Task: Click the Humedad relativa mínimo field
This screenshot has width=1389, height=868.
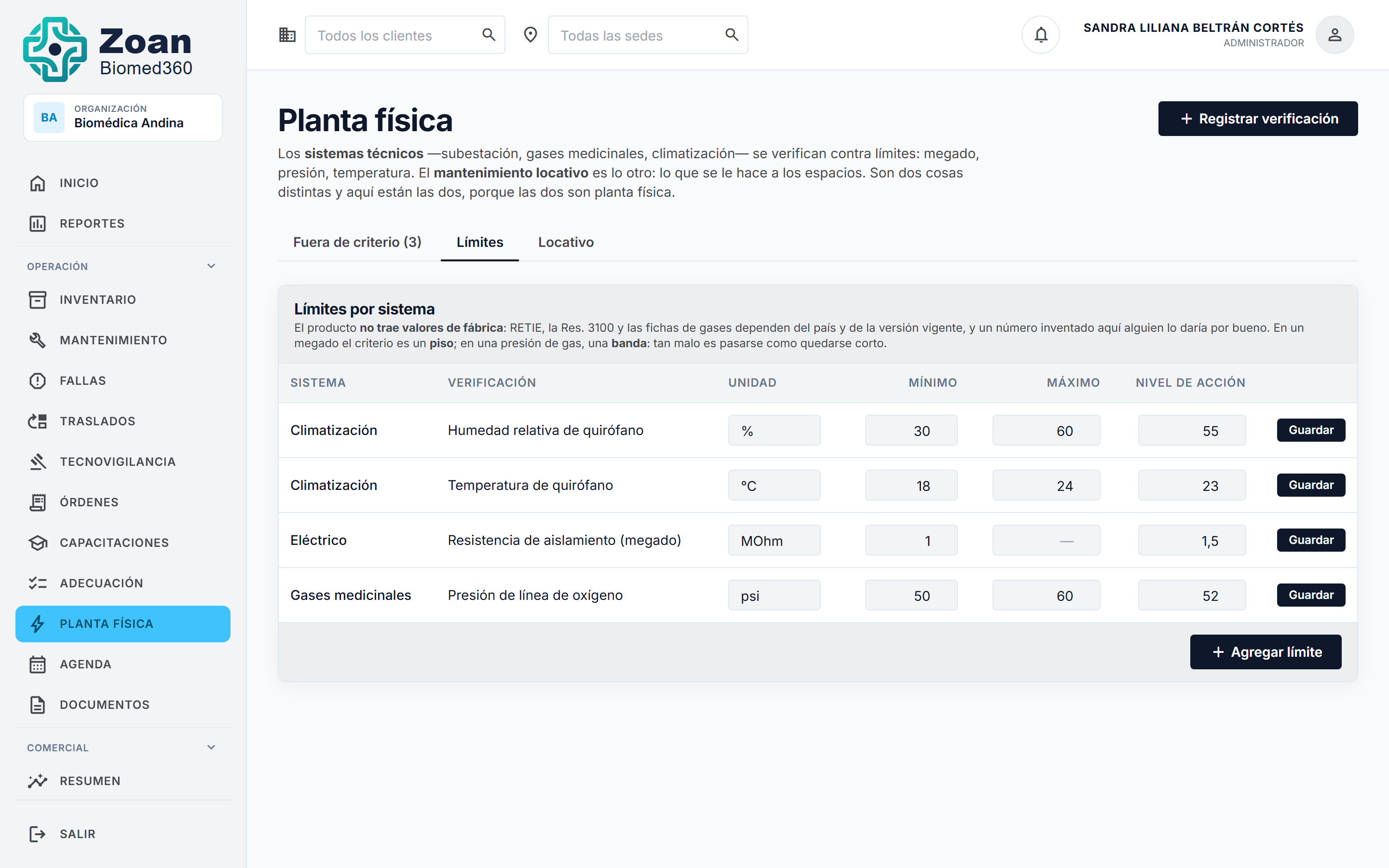Action: 911,431
